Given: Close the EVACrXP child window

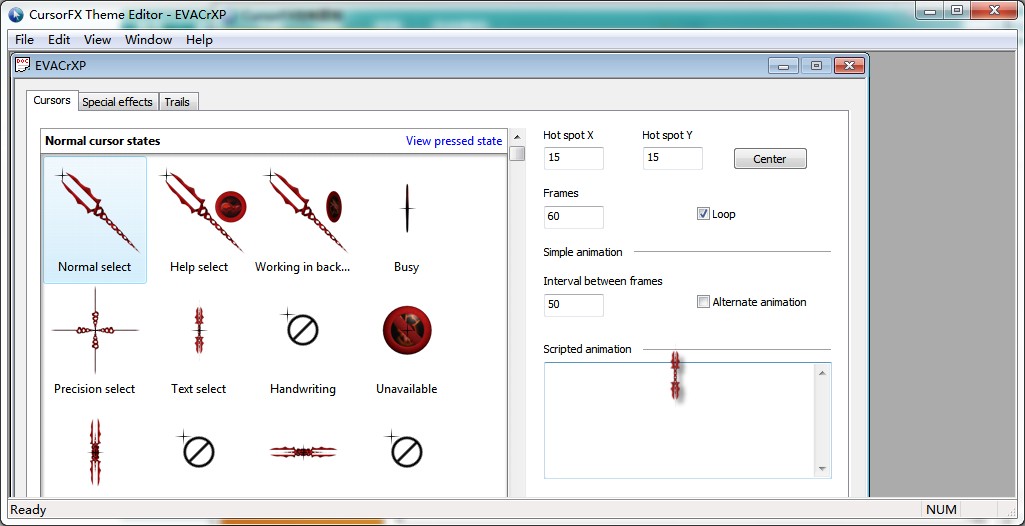Looking at the screenshot, I should (849, 66).
